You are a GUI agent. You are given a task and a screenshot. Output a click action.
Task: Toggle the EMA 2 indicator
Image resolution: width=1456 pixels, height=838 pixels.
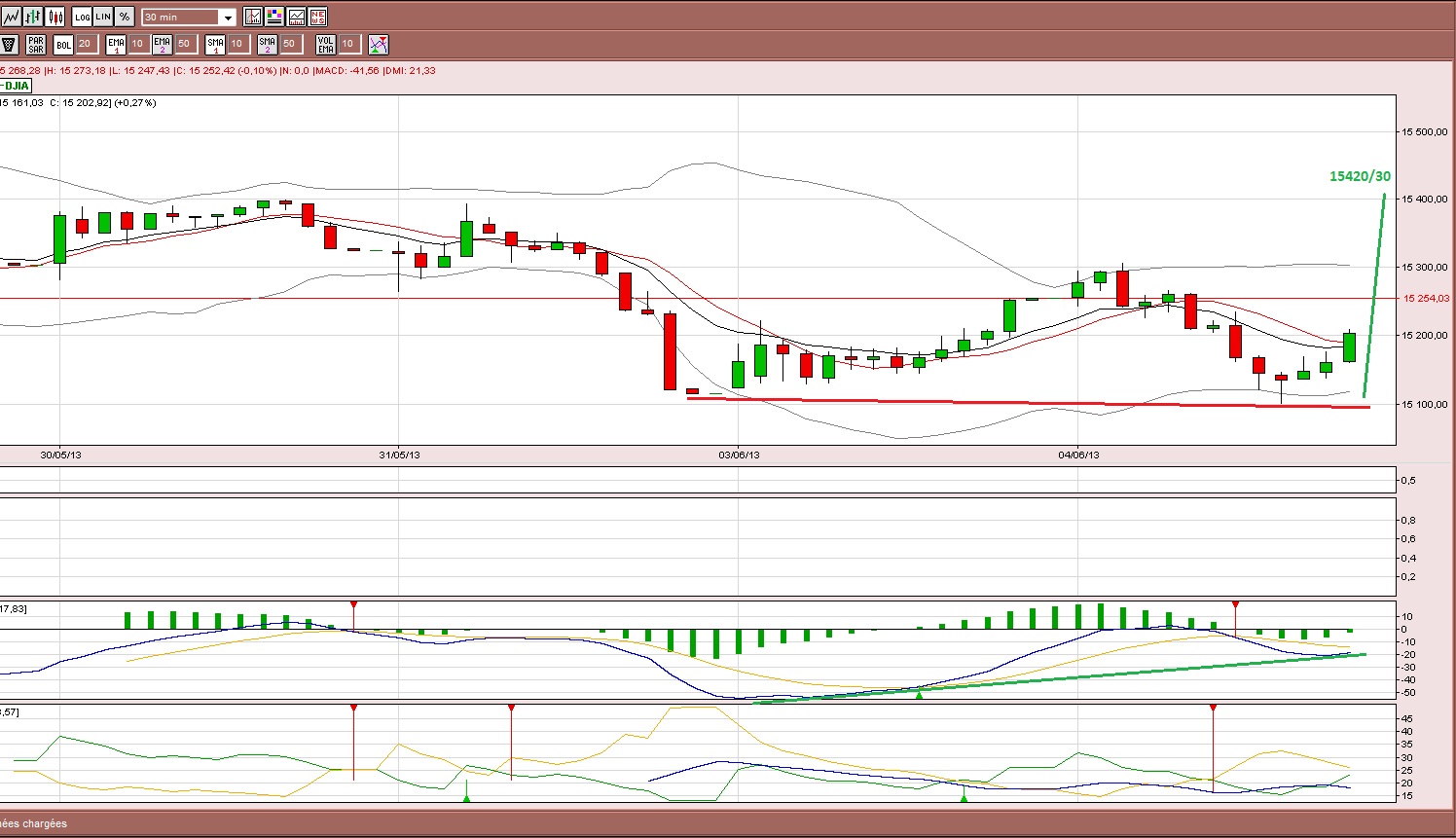click(x=163, y=44)
